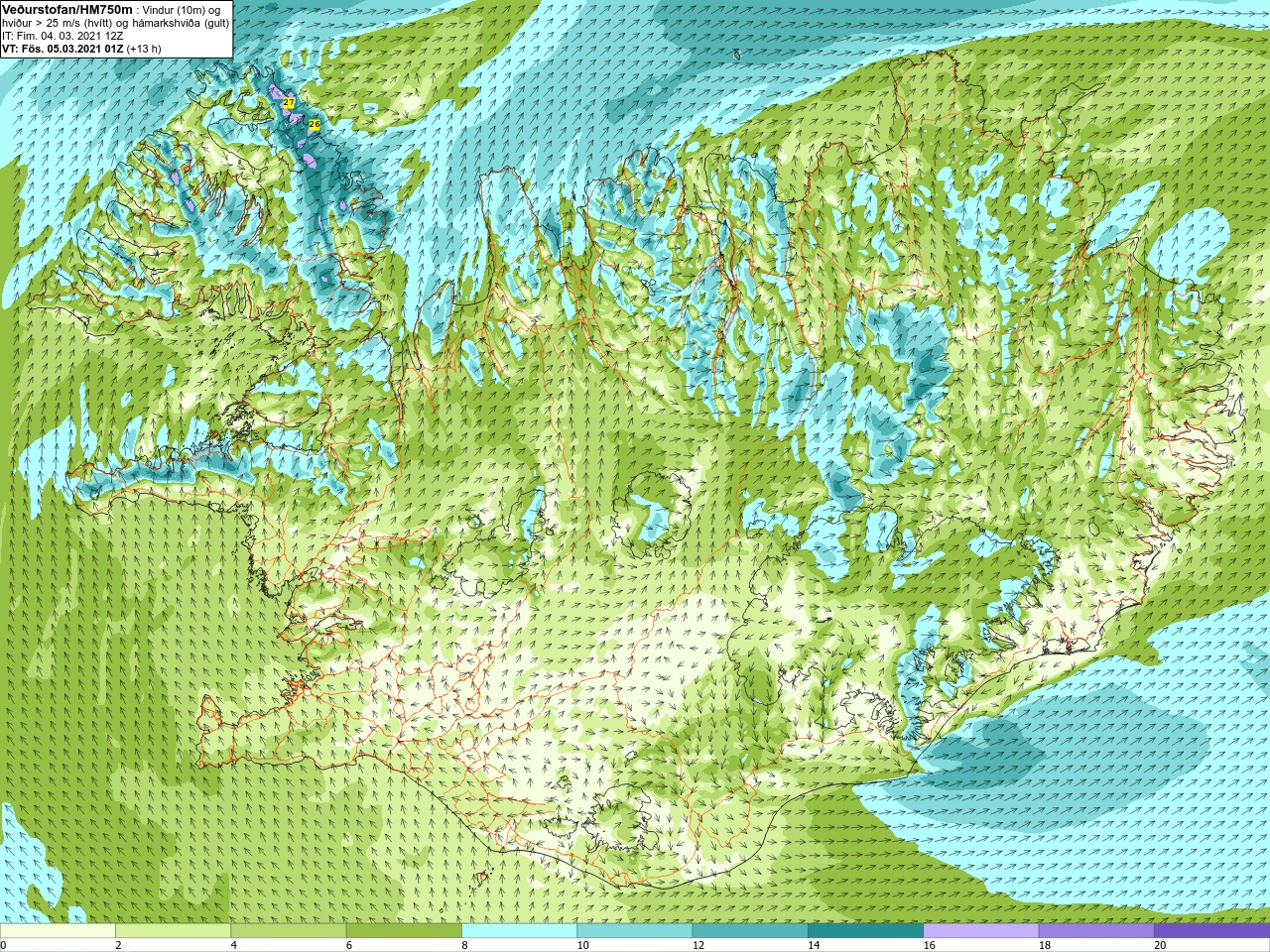Click the yellow gust label "26"
Screen dimensions: 1270x952
315,124
